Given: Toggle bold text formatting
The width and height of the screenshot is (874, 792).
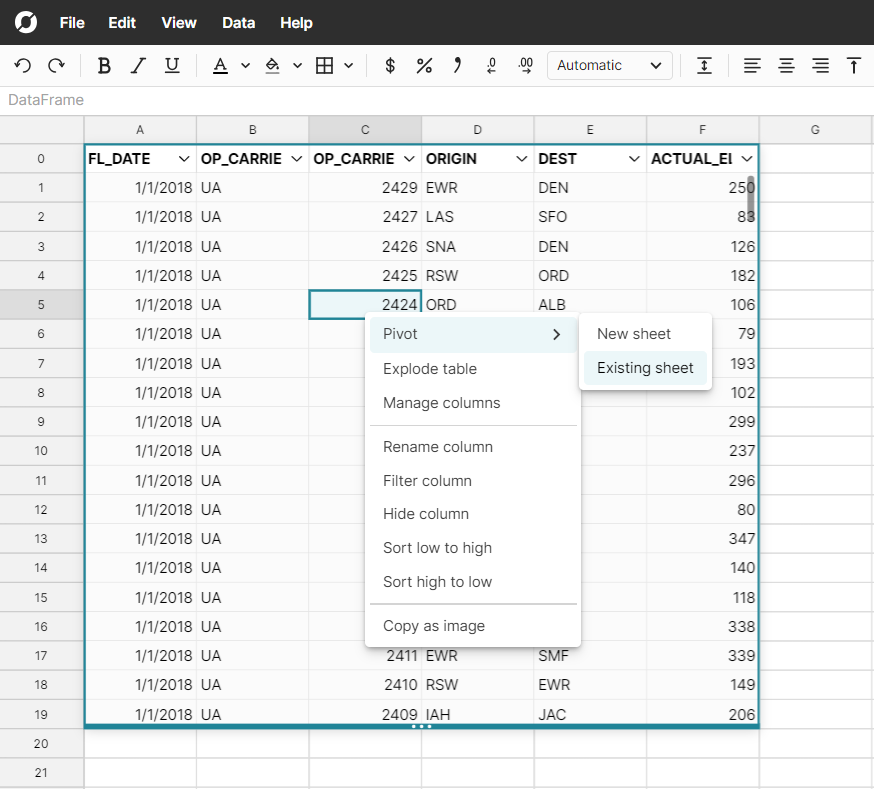Looking at the screenshot, I should [x=104, y=66].
